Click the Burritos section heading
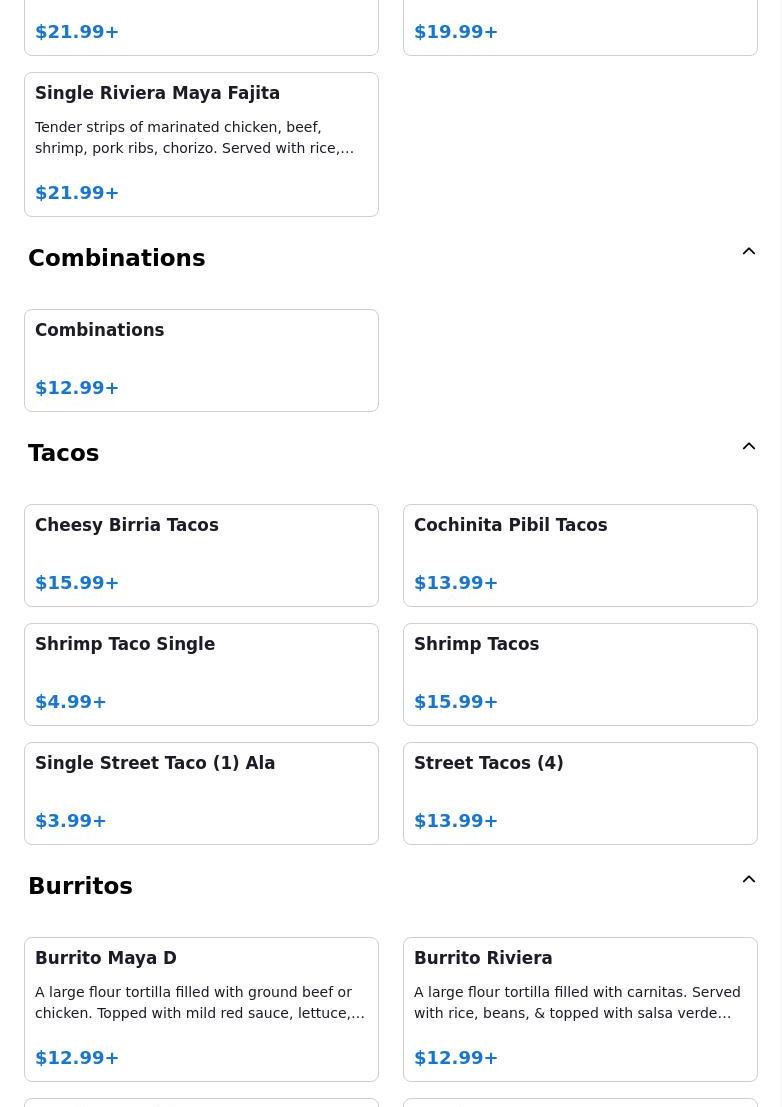Viewport: 782px width, 1107px height. click(80, 886)
